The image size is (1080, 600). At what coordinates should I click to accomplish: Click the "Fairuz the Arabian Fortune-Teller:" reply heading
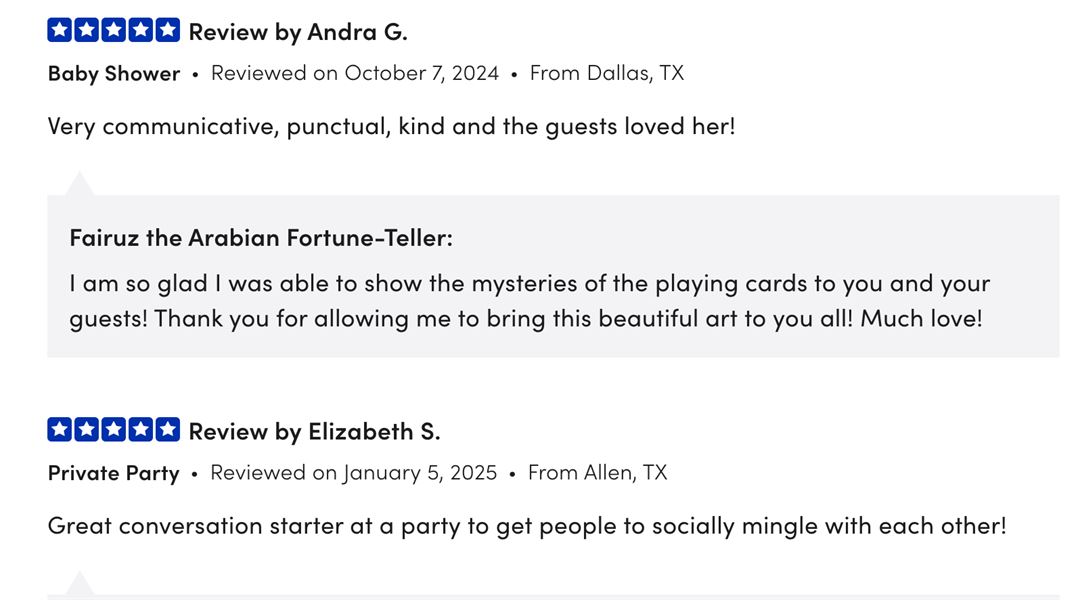click(x=261, y=238)
